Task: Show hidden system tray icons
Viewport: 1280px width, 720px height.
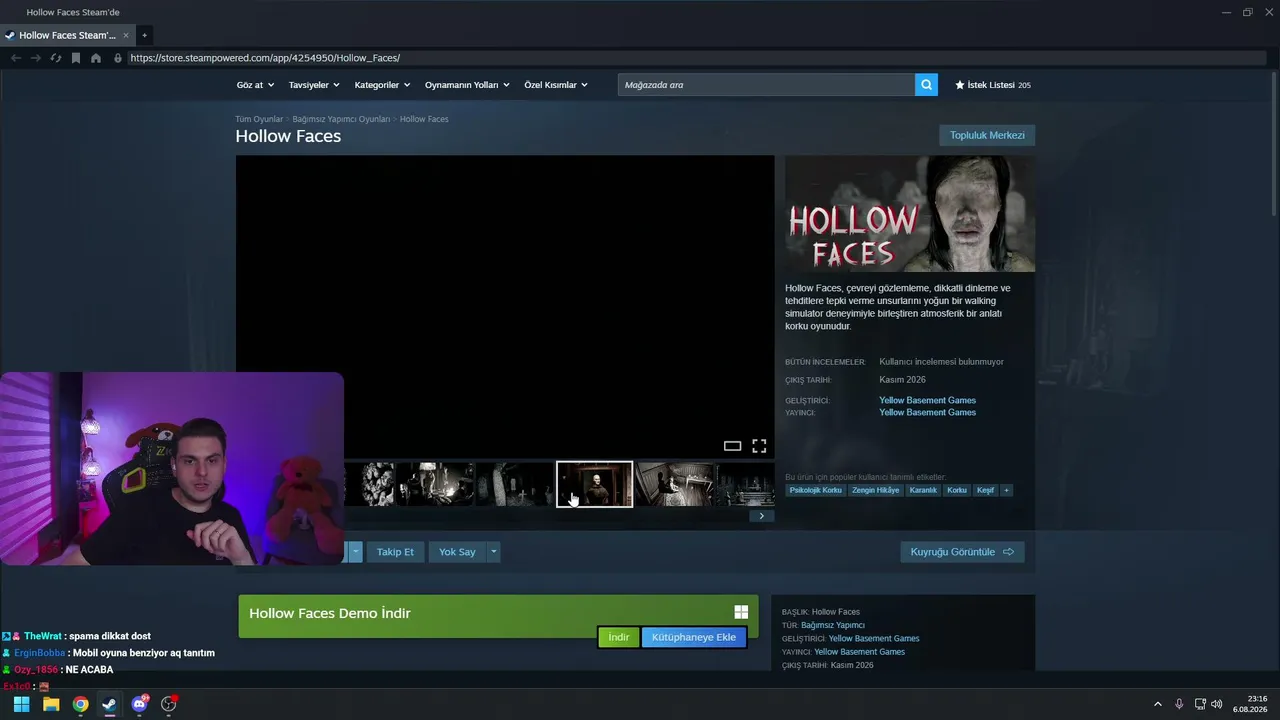Action: click(1158, 704)
